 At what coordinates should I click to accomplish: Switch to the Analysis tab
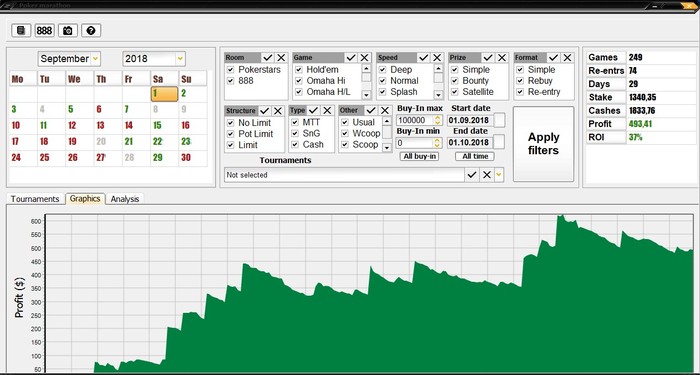125,199
